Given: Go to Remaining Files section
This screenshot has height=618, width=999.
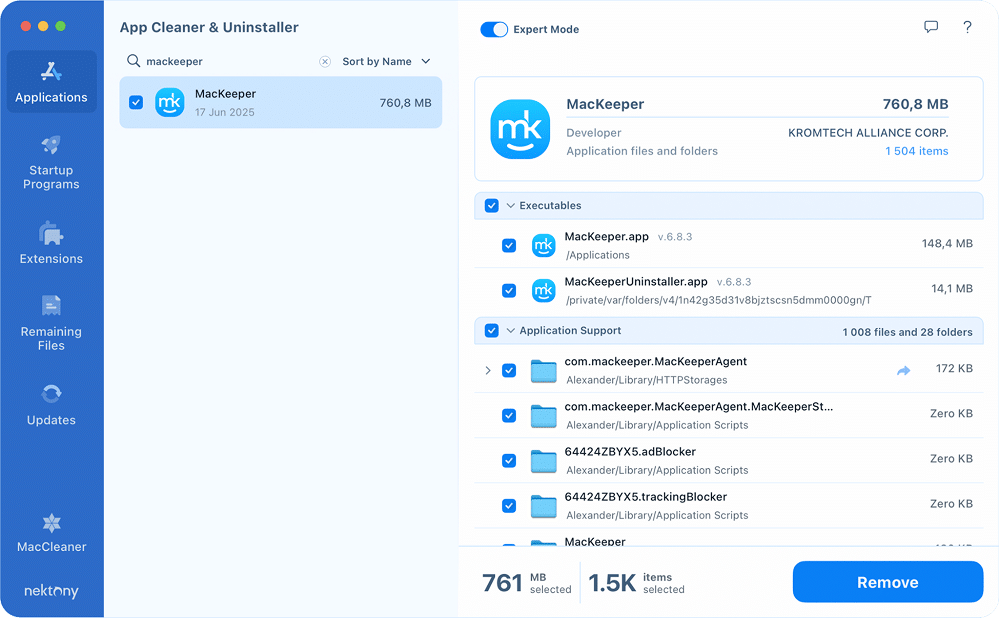Looking at the screenshot, I should (52, 323).
